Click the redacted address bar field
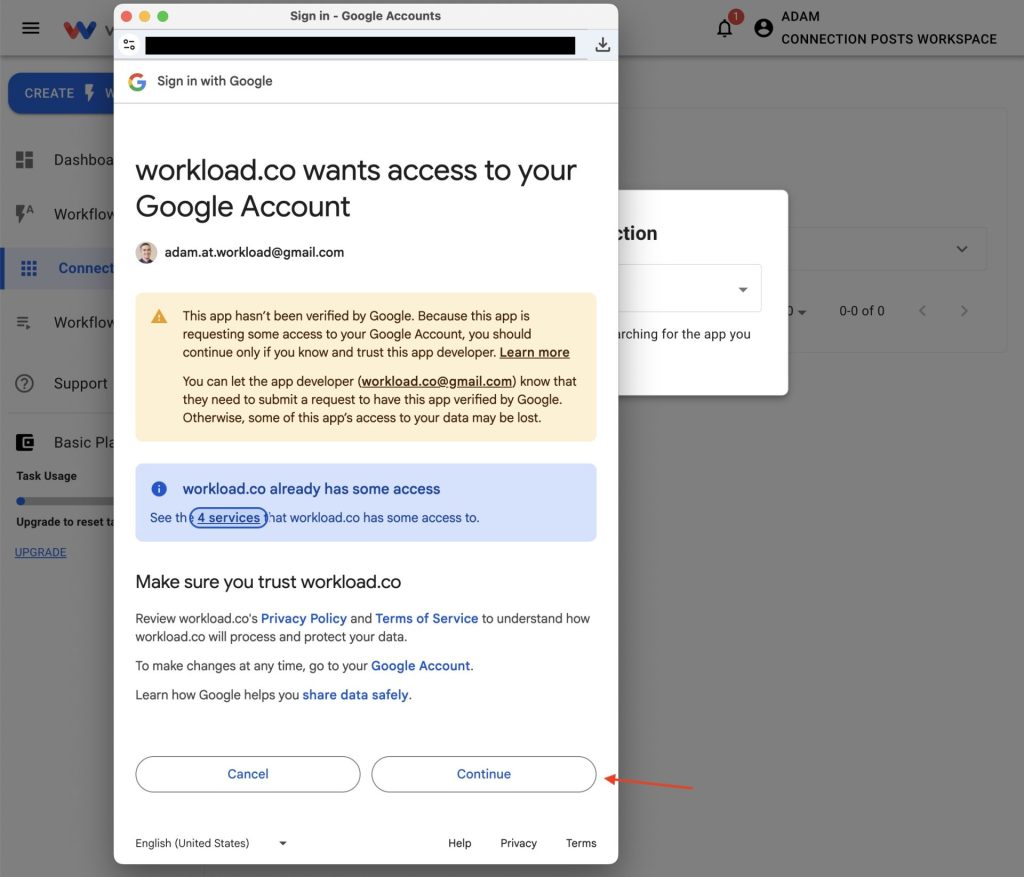This screenshot has height=877, width=1024. pos(360,45)
